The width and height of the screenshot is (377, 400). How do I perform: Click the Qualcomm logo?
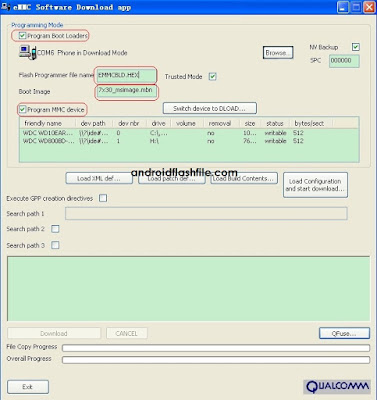coord(337,387)
